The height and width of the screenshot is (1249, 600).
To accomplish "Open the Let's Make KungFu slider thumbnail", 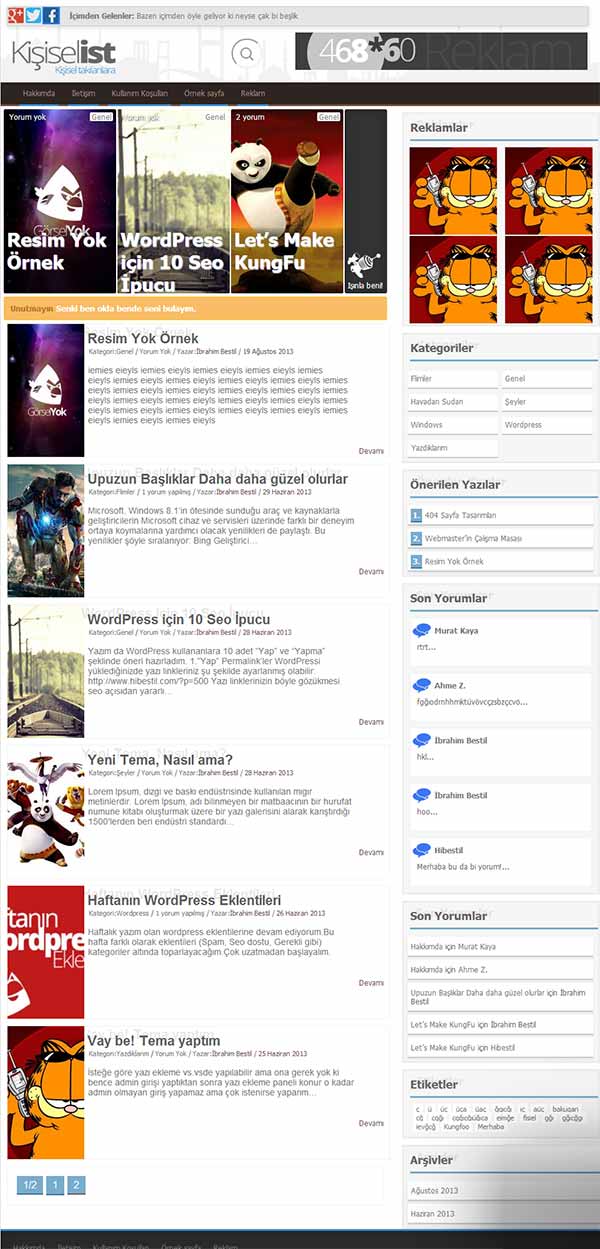I will click(287, 201).
